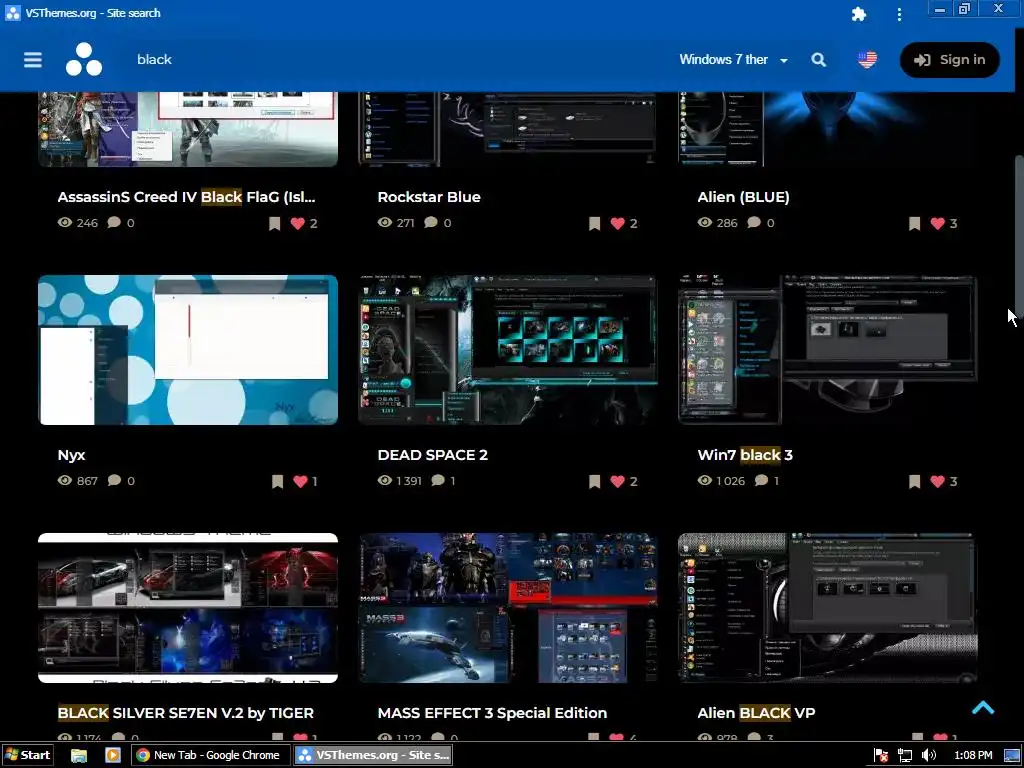Open the Alien BLACK VP title
1024x768 pixels.
click(x=756, y=712)
